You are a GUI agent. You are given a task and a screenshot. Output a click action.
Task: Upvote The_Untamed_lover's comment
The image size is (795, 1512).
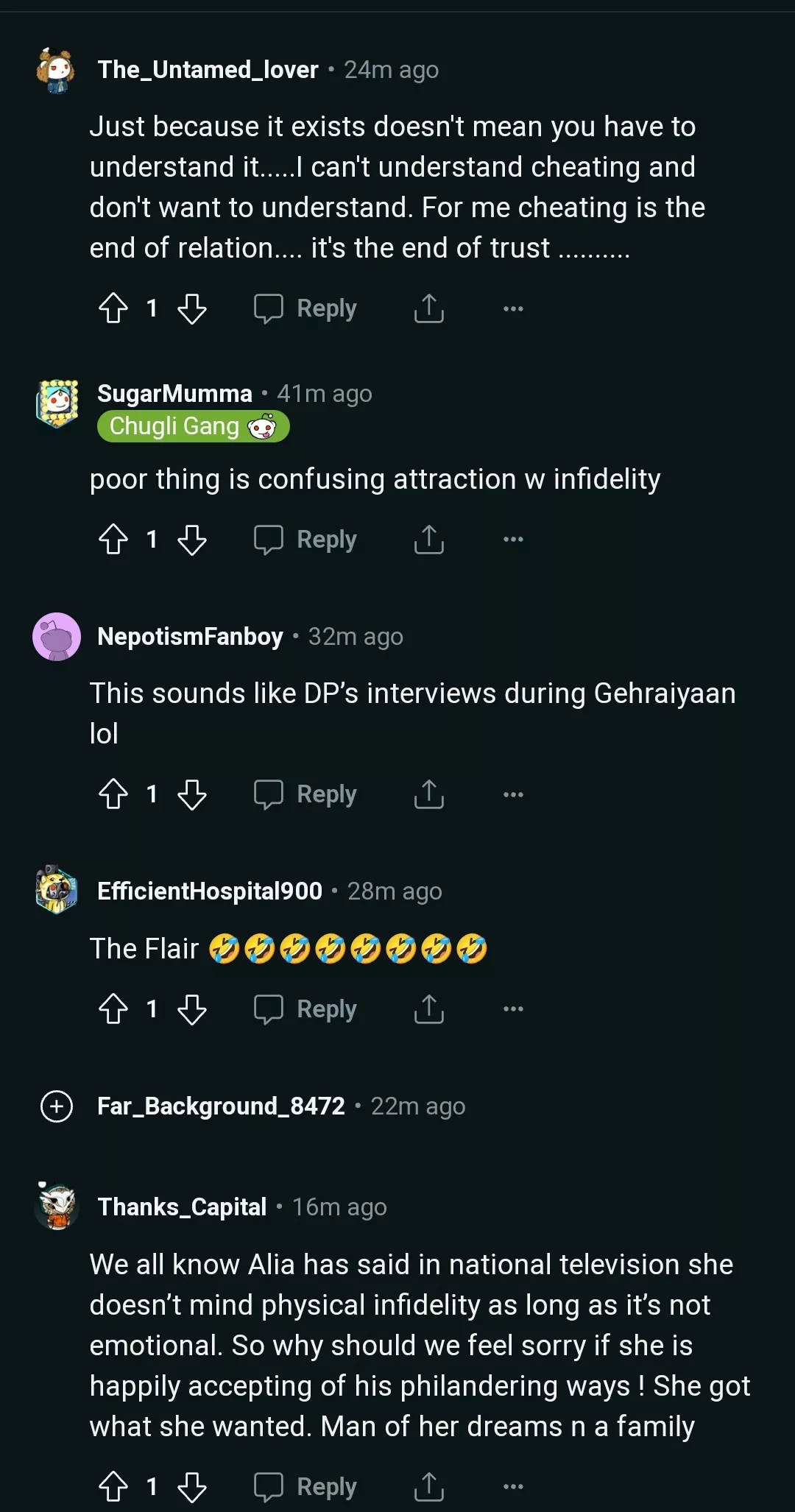(x=113, y=308)
